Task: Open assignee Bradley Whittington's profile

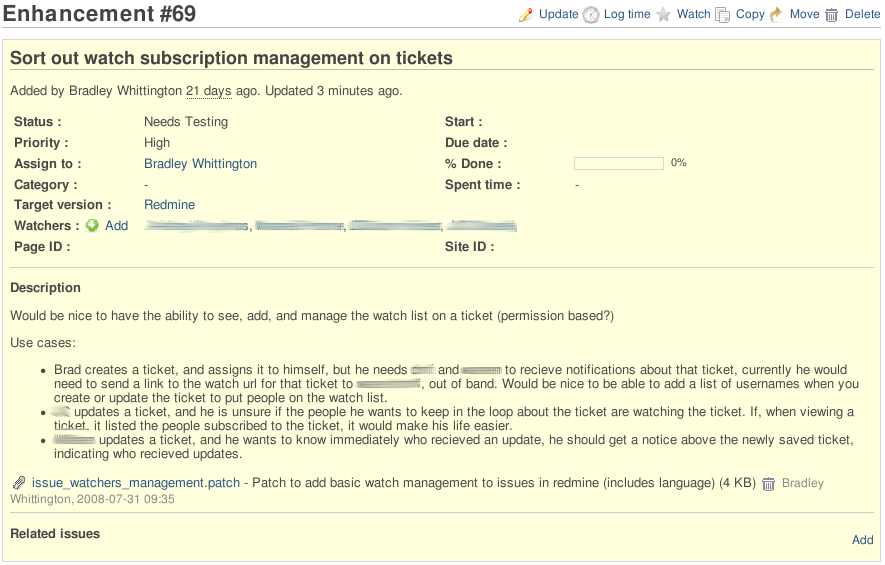Action: (x=200, y=164)
